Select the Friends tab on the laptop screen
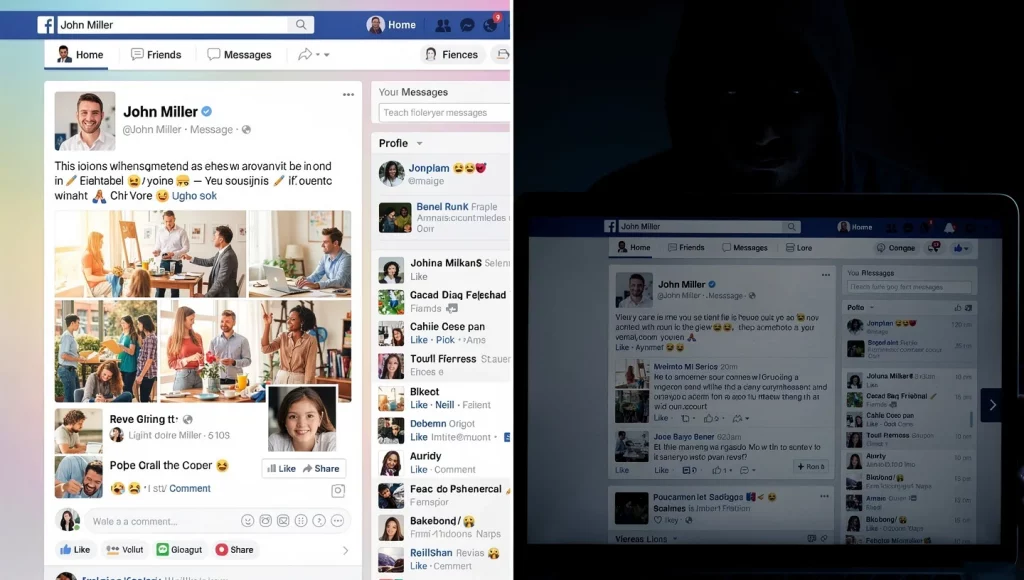1024x580 pixels. [x=686, y=248]
